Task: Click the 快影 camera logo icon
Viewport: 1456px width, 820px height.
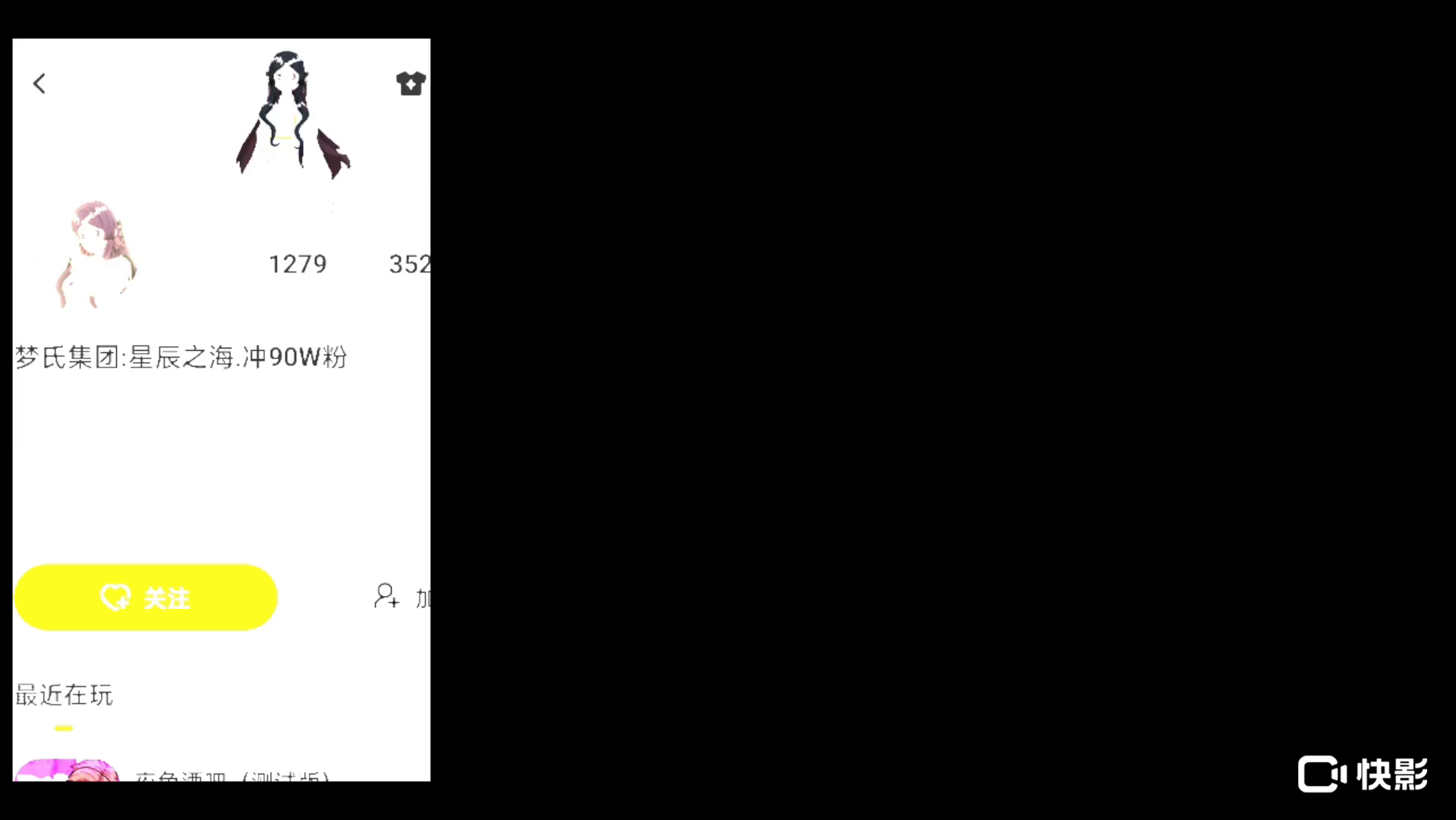Action: tap(1322, 774)
